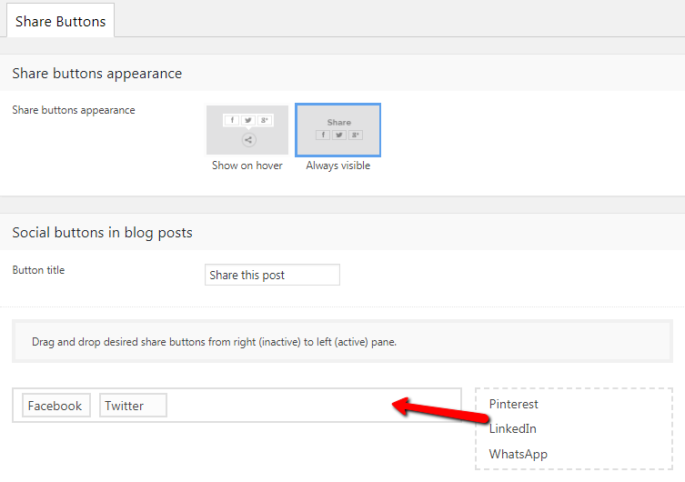This screenshot has width=685, height=482.
Task: Click the Facebook icon in the hover preview
Action: tap(232, 120)
